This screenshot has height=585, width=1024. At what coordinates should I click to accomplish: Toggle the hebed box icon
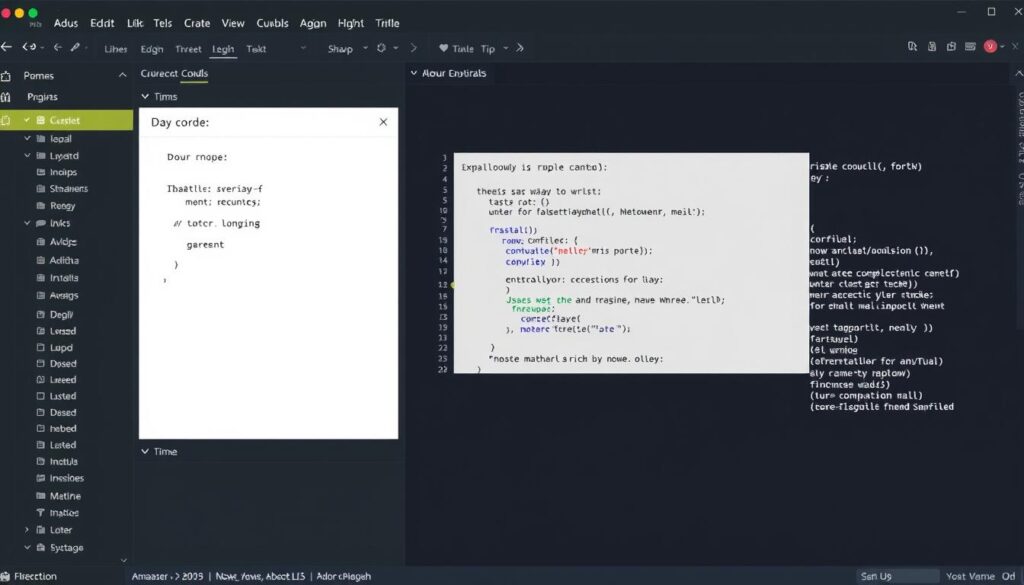(40, 429)
